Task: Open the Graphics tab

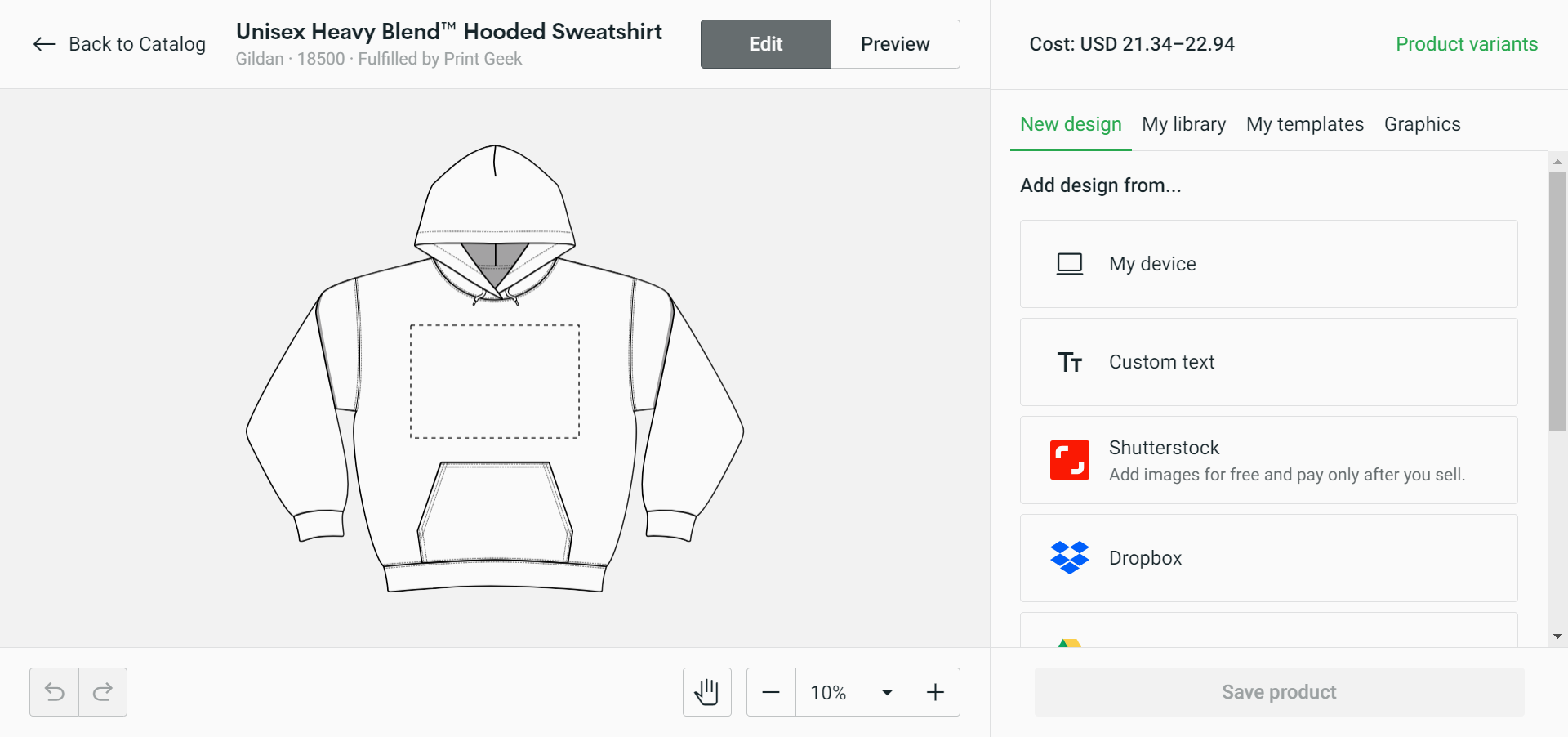Action: 1422,124
